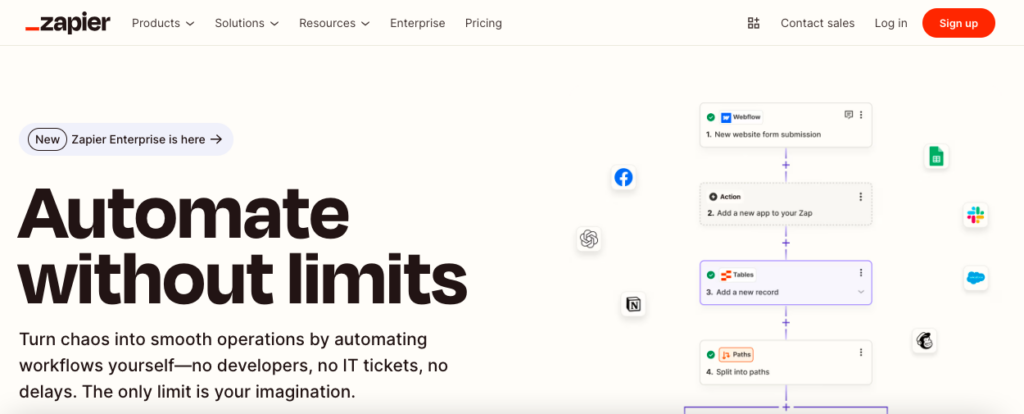Viewport: 1024px width, 414px height.
Task: Click the Log in link
Action: point(891,23)
